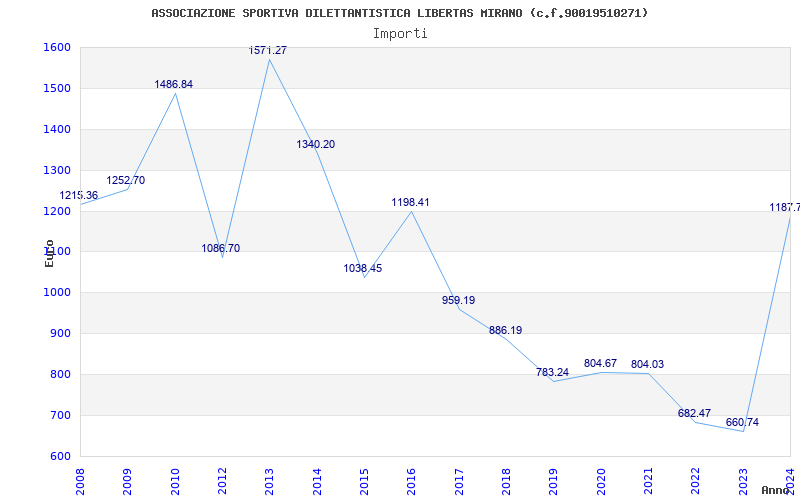Click year 2016 on the x-axis
Screen dimensions: 800x500
click(x=412, y=482)
